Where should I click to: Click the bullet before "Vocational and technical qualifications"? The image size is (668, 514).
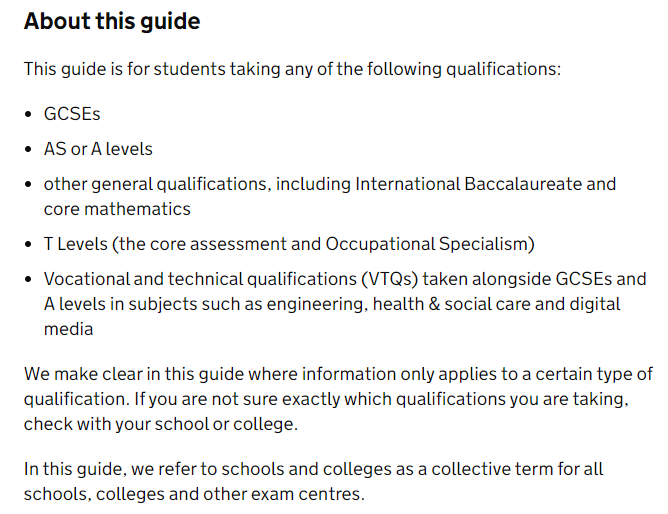(30, 279)
